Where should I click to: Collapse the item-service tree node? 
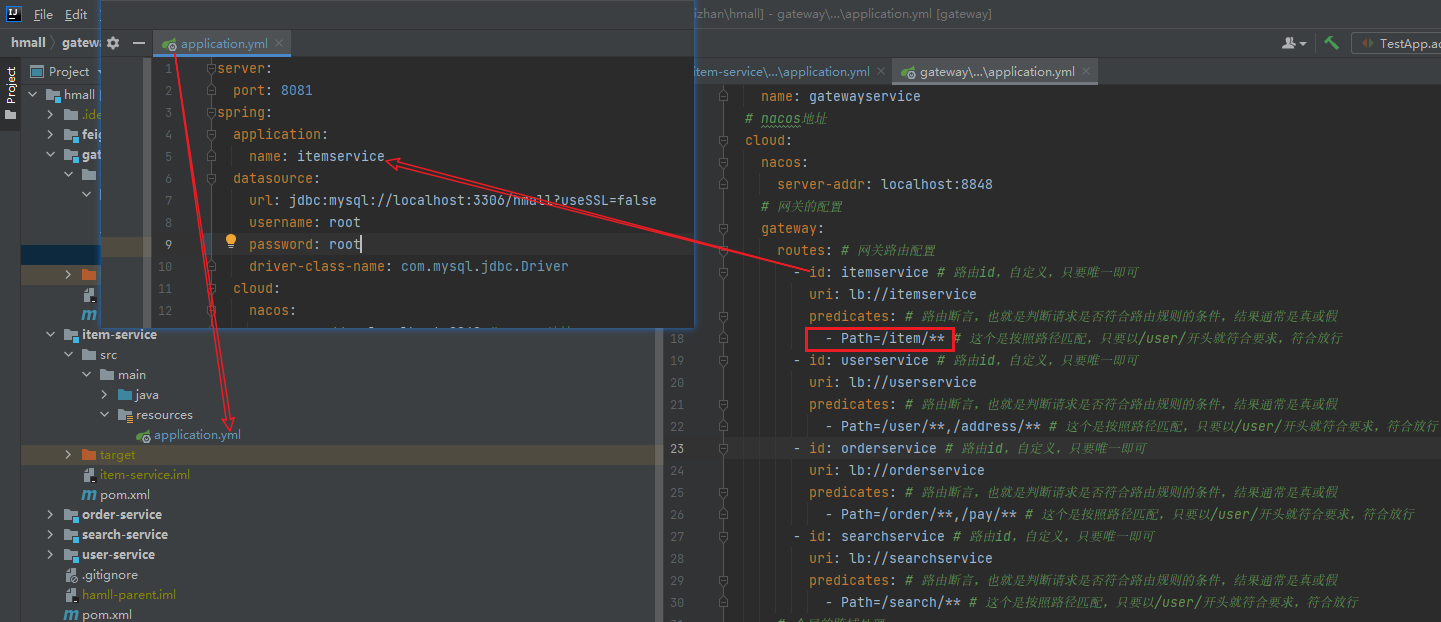tap(51, 335)
